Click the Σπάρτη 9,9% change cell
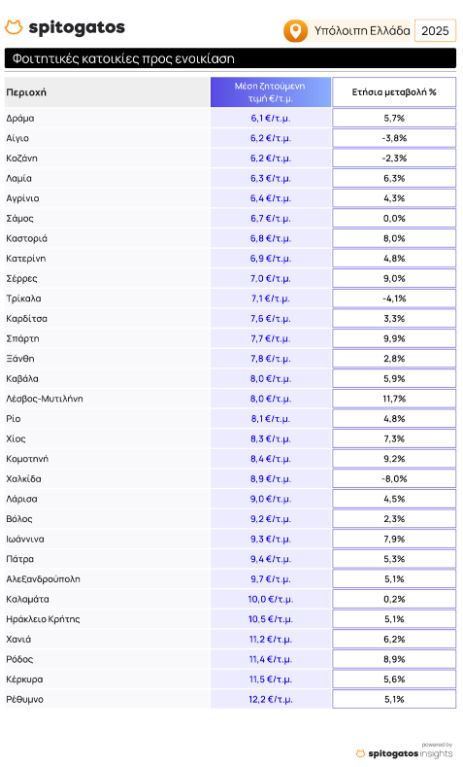The width and height of the screenshot is (463, 767). pyautogui.click(x=394, y=338)
